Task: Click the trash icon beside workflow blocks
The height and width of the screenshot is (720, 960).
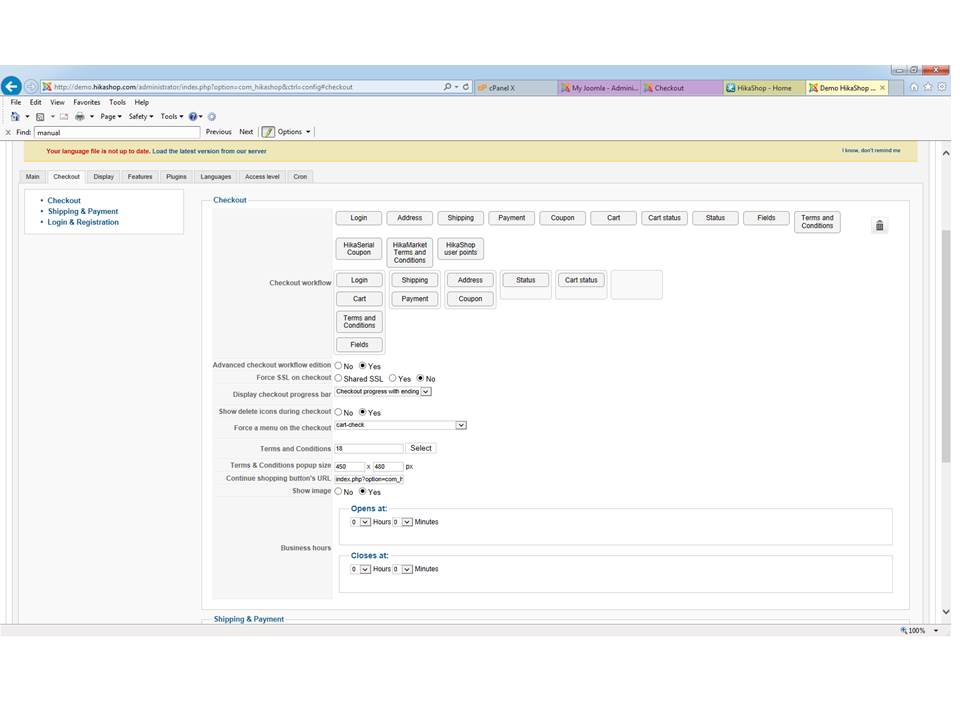Action: pos(879,225)
